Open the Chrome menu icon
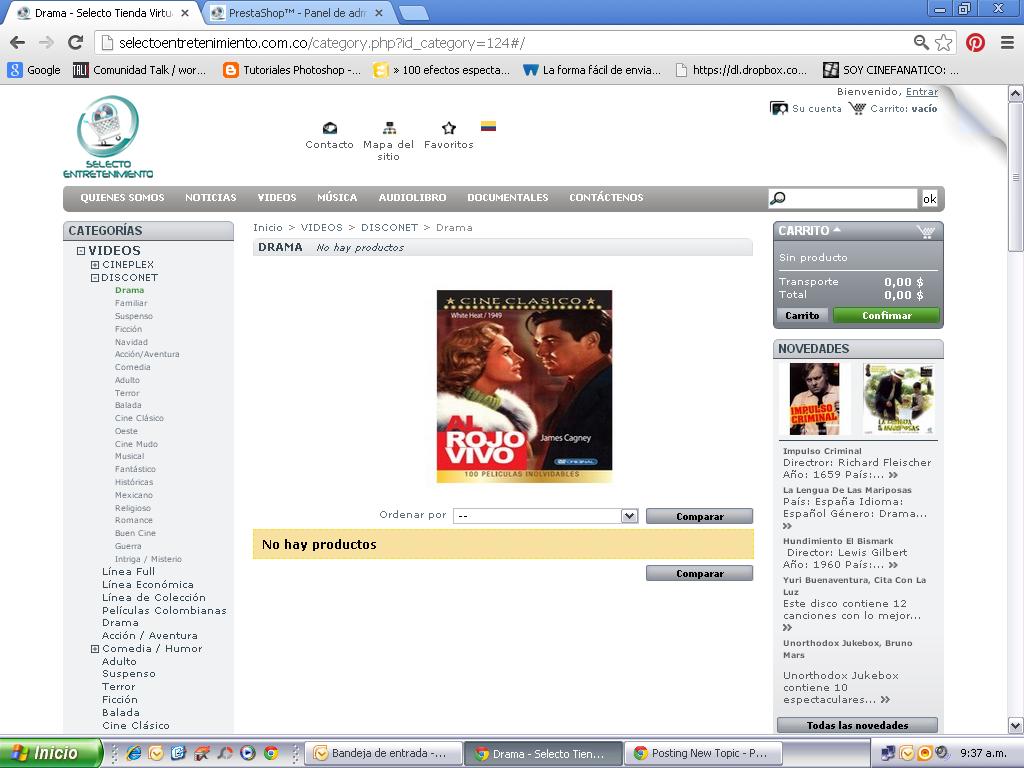This screenshot has width=1024, height=768. (1007, 43)
